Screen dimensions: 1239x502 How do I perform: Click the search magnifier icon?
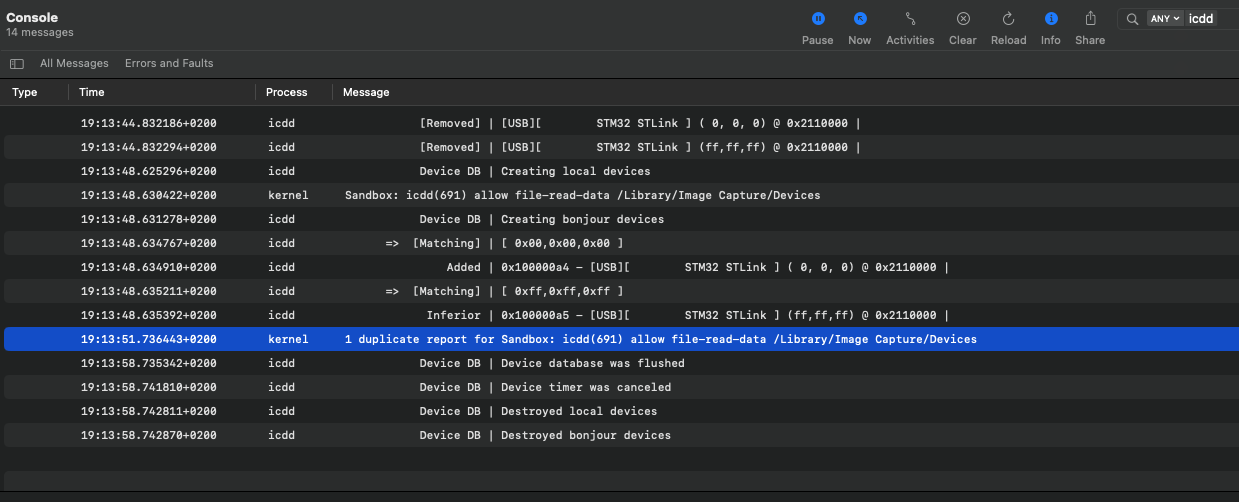[x=1132, y=19]
